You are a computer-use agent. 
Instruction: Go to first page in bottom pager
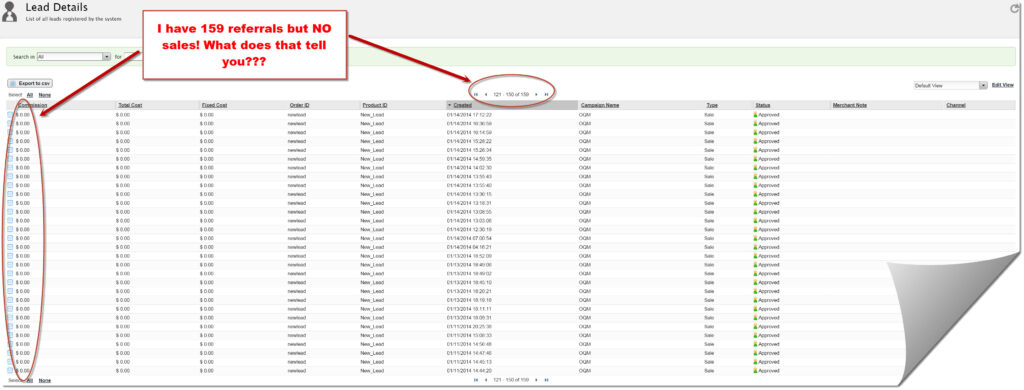point(476,380)
